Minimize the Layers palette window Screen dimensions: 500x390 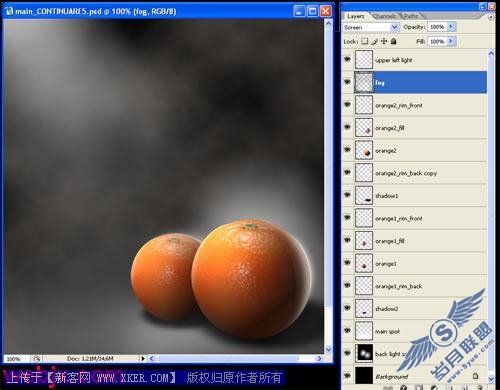click(482, 6)
